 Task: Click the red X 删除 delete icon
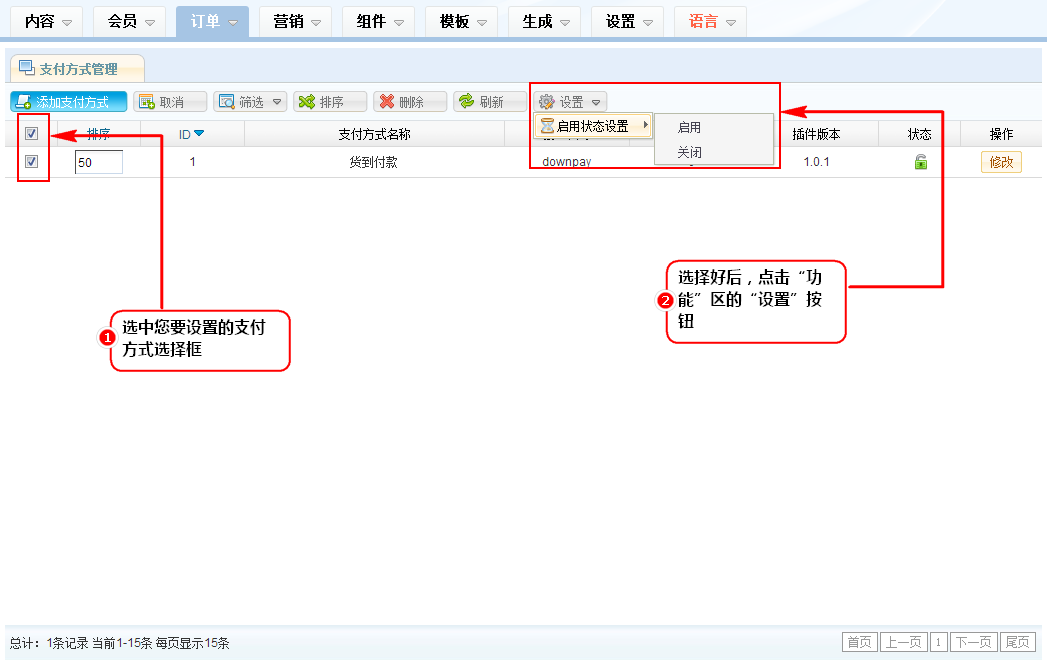387,102
